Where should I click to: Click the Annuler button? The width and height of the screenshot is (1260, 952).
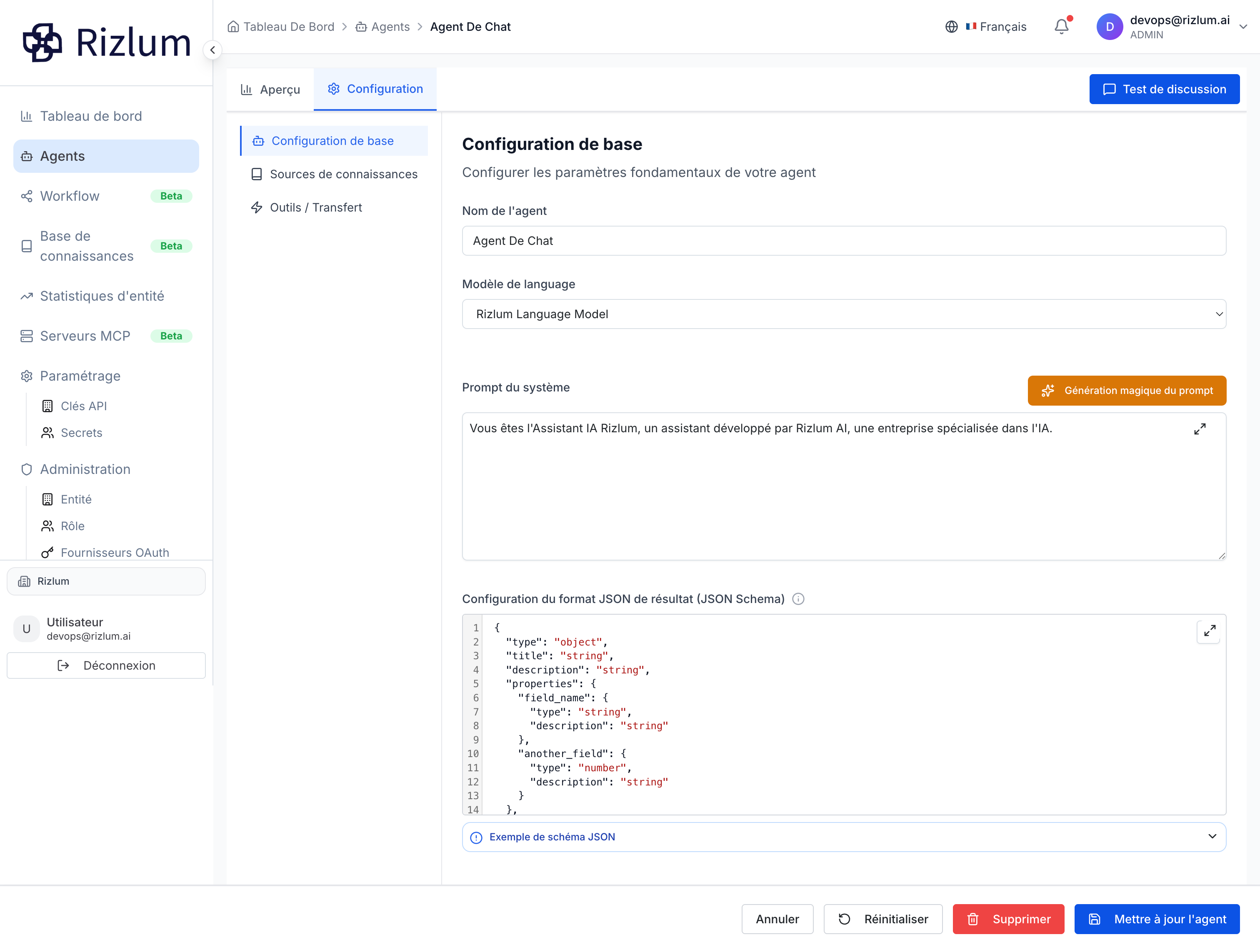[777, 919]
